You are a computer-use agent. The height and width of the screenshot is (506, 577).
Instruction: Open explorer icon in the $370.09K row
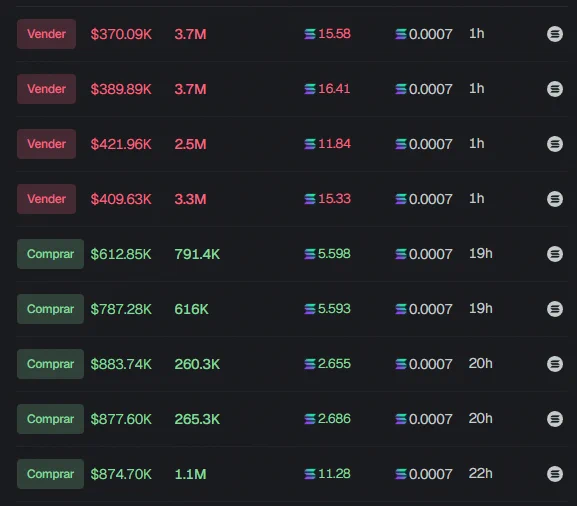(555, 34)
